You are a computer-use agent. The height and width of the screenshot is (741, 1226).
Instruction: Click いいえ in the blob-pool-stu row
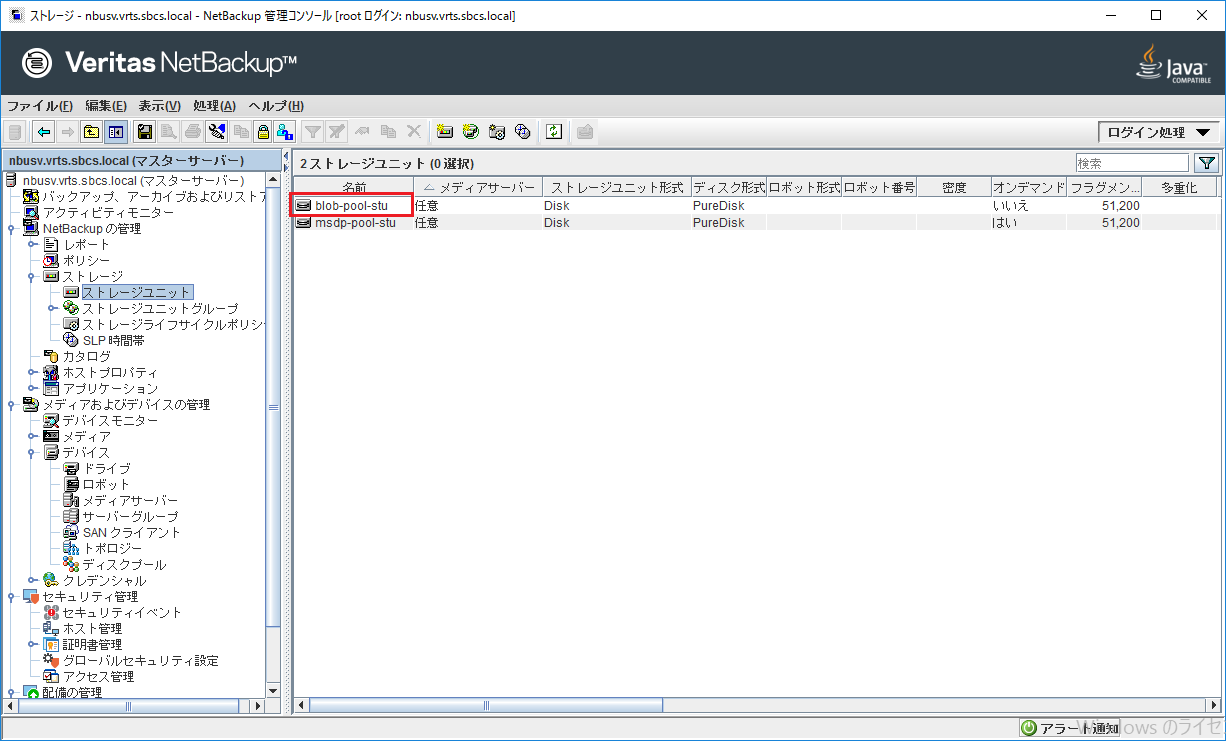click(1011, 205)
